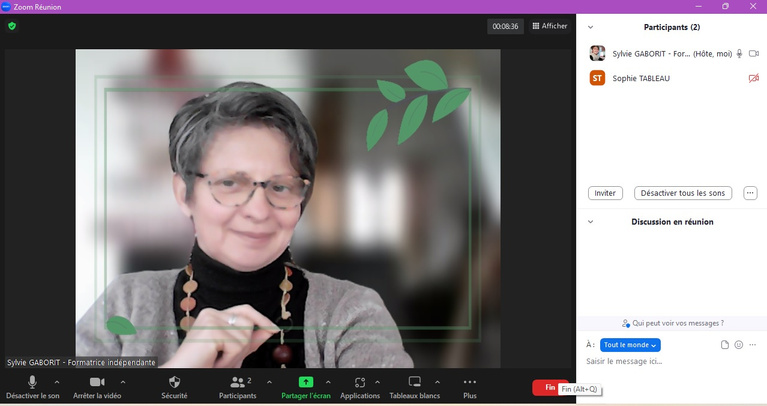
Task: Expand the Applications options arrow
Action: (377, 382)
